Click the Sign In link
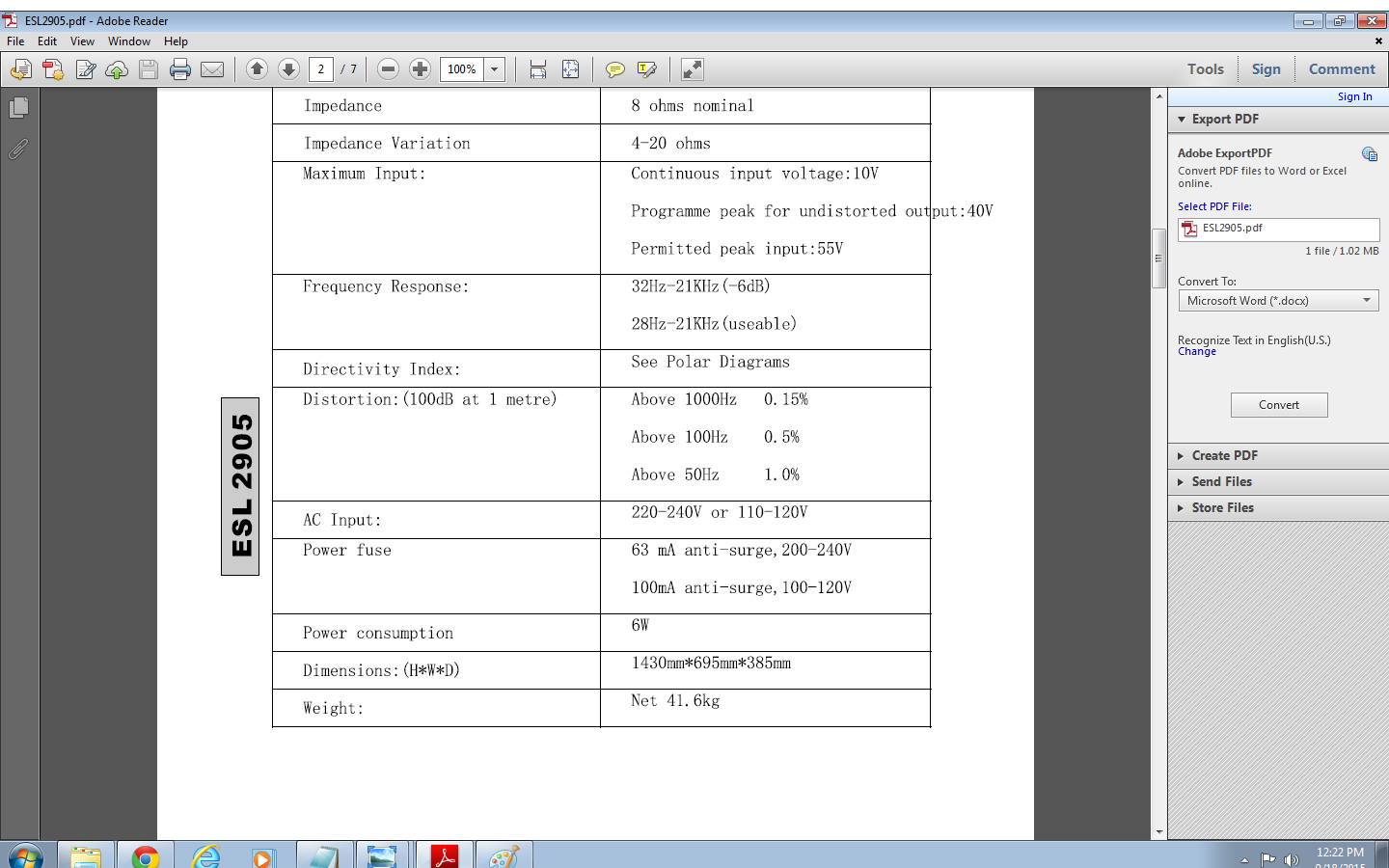The image size is (1389, 868). point(1354,96)
